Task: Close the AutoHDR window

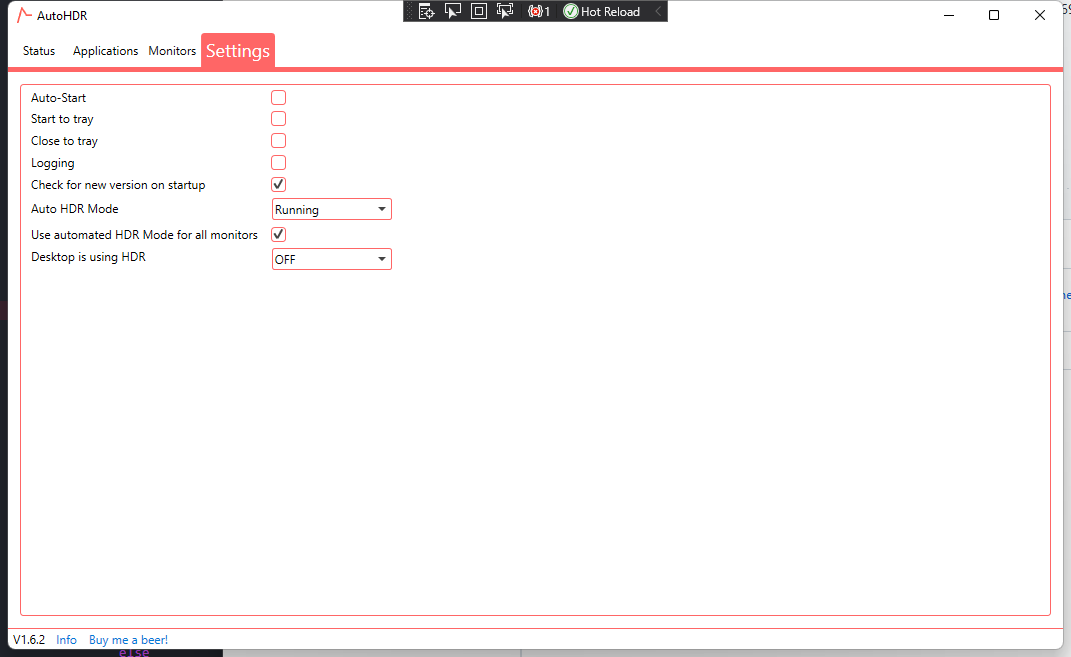Action: 1040,15
